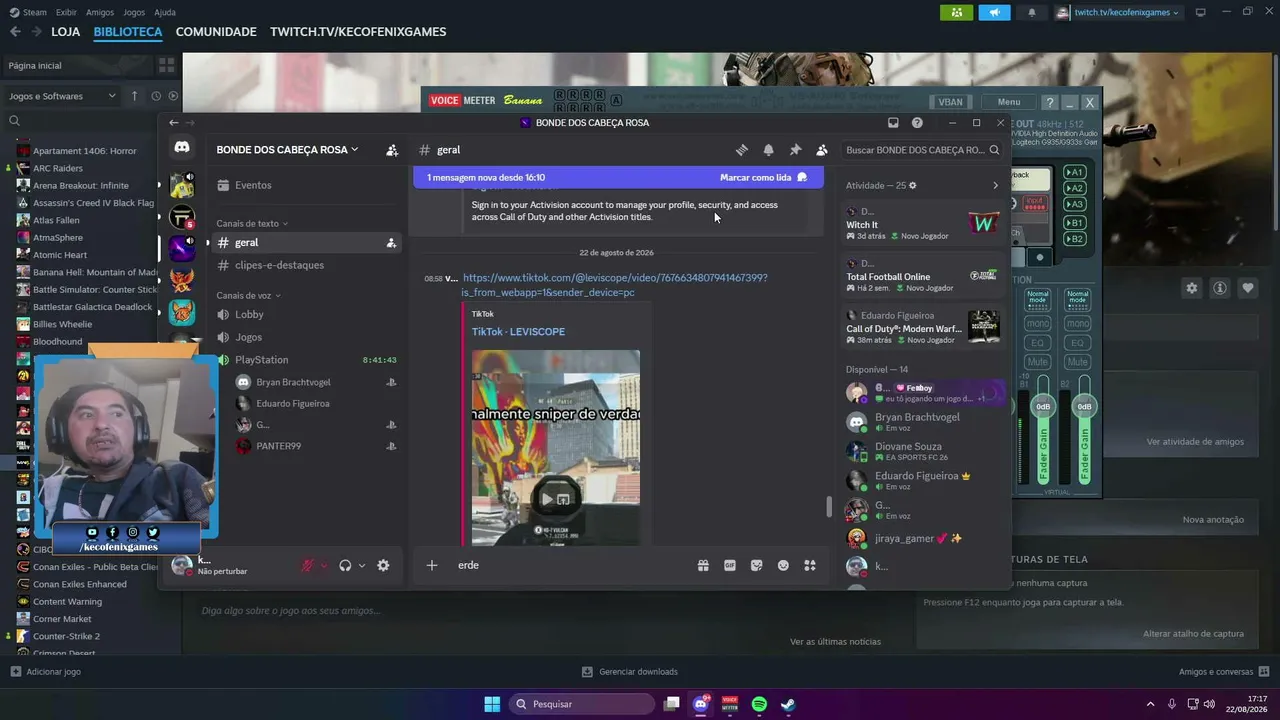Toggle Voicemeeter A1 output routing

point(1075,172)
